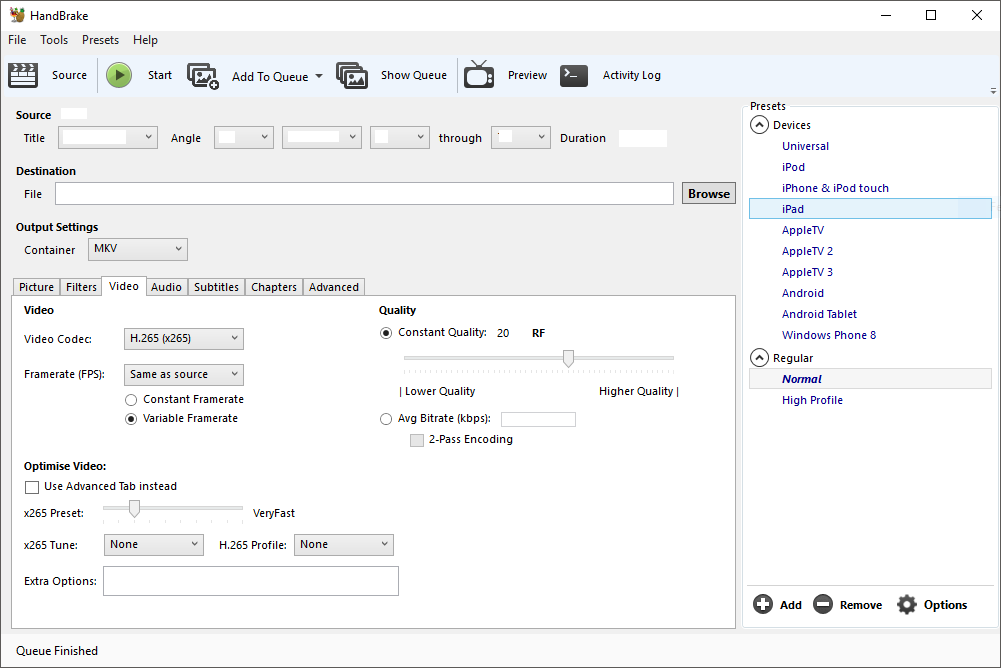Click the Browse button

(x=709, y=194)
